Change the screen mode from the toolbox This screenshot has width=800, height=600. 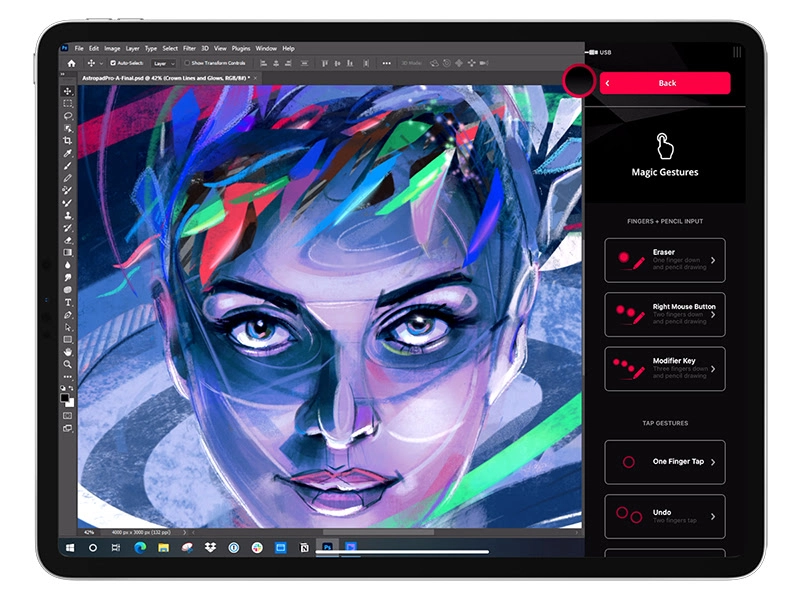coord(67,429)
